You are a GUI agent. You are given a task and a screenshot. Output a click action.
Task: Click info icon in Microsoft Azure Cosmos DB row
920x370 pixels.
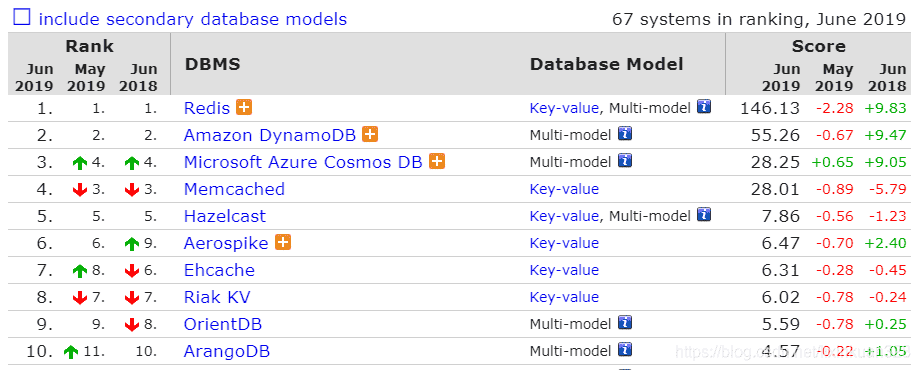(x=625, y=161)
